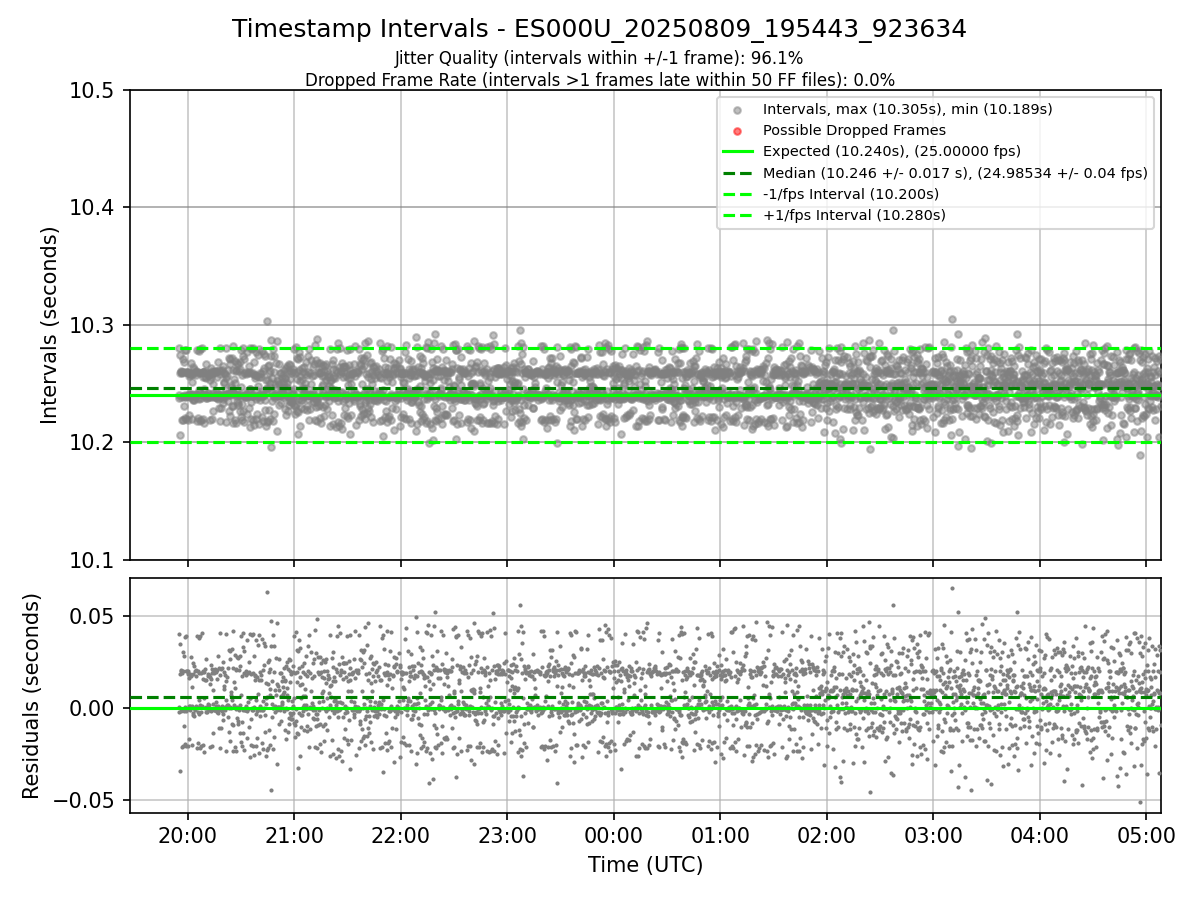Click the 'Time (UTC)' x-axis label
This screenshot has width=1200, height=900.
tap(645, 865)
